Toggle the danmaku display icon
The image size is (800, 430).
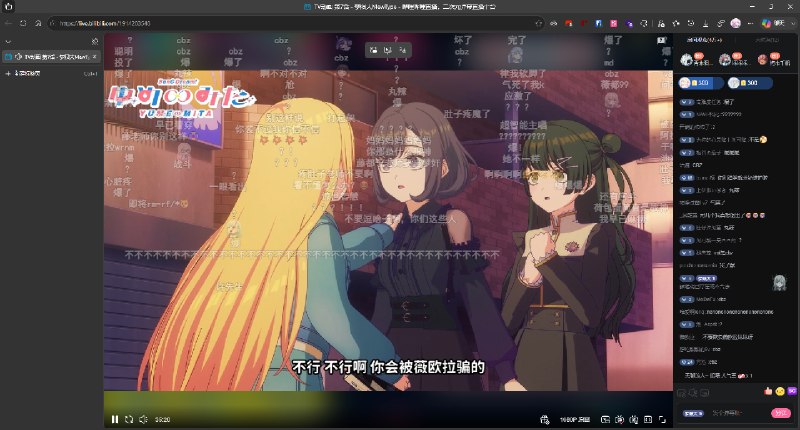tap(605, 419)
